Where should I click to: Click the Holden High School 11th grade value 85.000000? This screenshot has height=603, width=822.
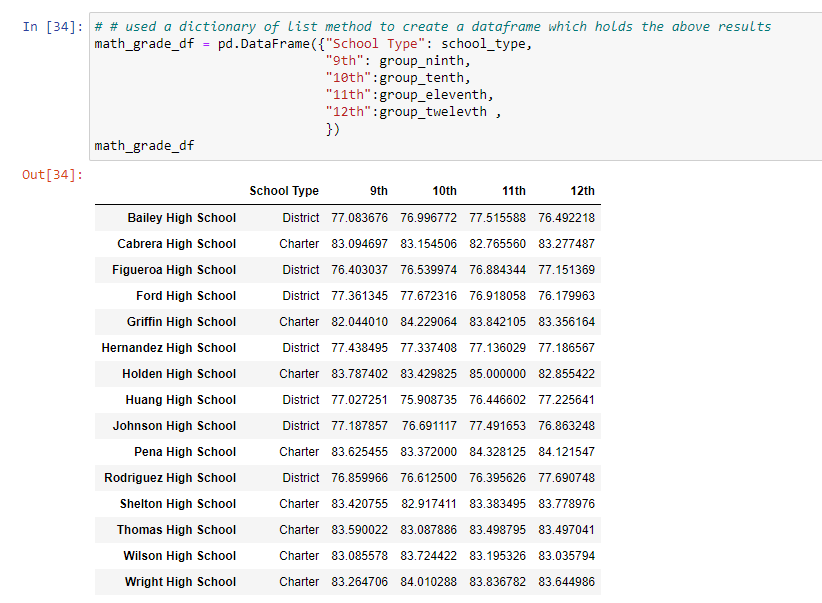pyautogui.click(x=501, y=373)
